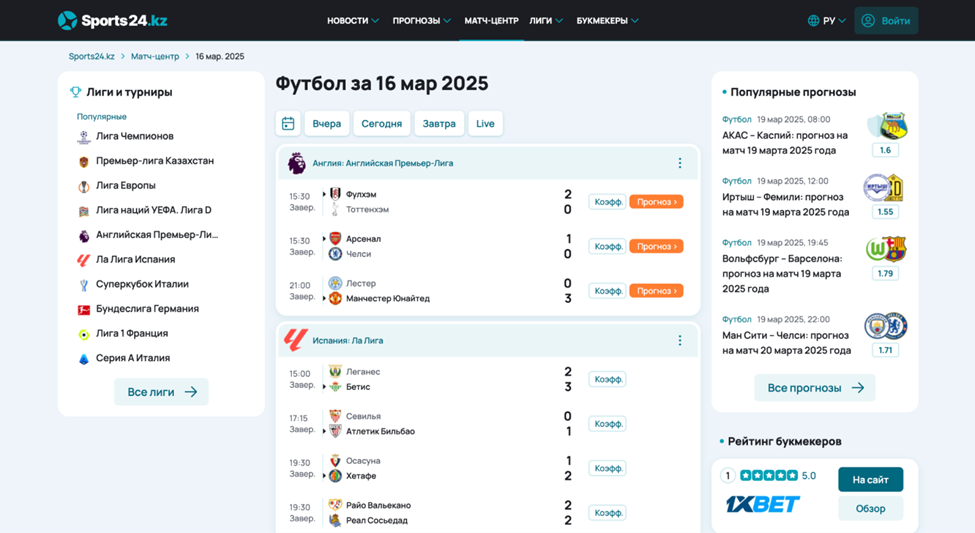The image size is (975, 533).
Task: Click Коэфф. button for Райо Вальекано match
Action: 608,512
